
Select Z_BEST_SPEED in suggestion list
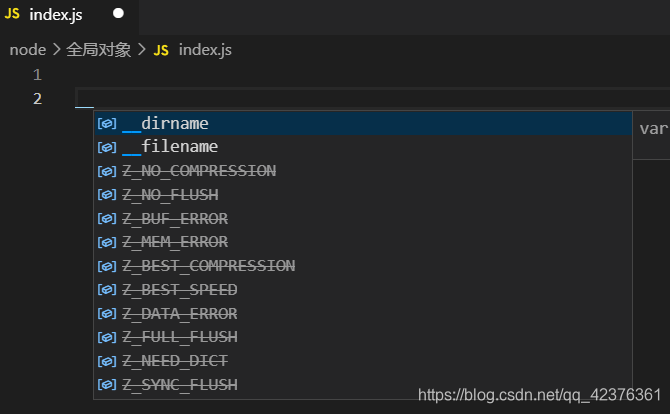tap(363, 290)
